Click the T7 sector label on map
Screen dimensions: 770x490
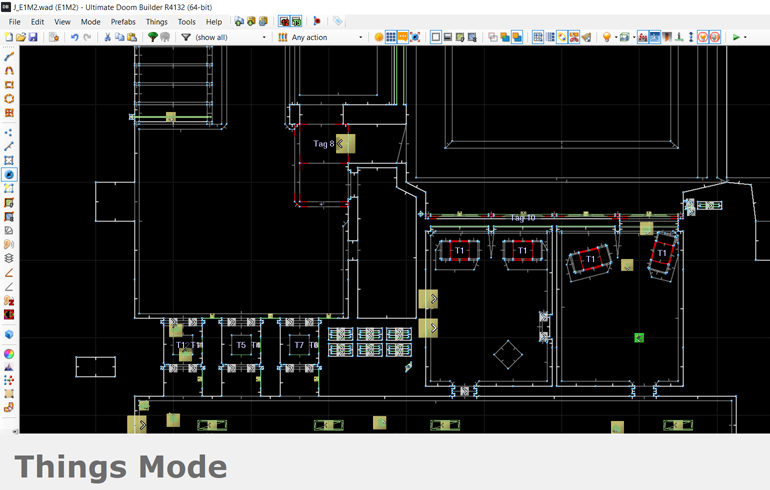click(x=299, y=345)
